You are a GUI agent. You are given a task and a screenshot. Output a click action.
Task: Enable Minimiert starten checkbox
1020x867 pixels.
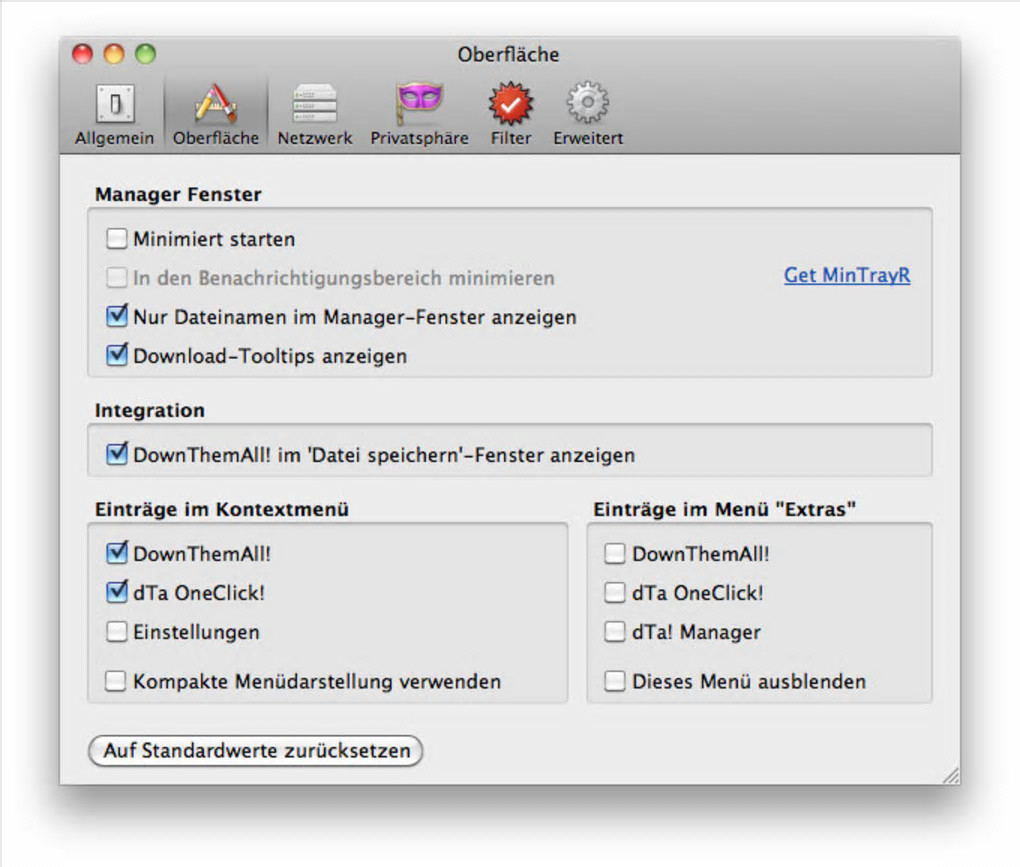click(x=118, y=239)
